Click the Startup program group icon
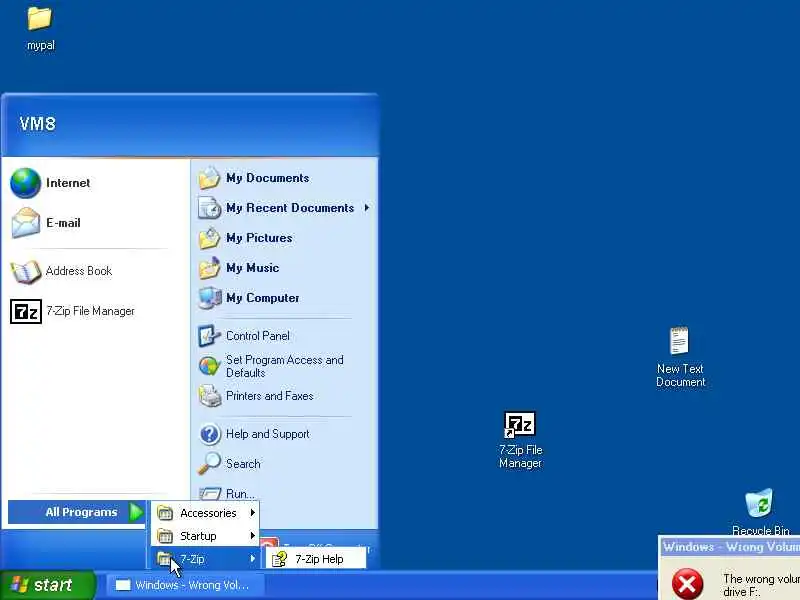The width and height of the screenshot is (800, 600). click(165, 536)
